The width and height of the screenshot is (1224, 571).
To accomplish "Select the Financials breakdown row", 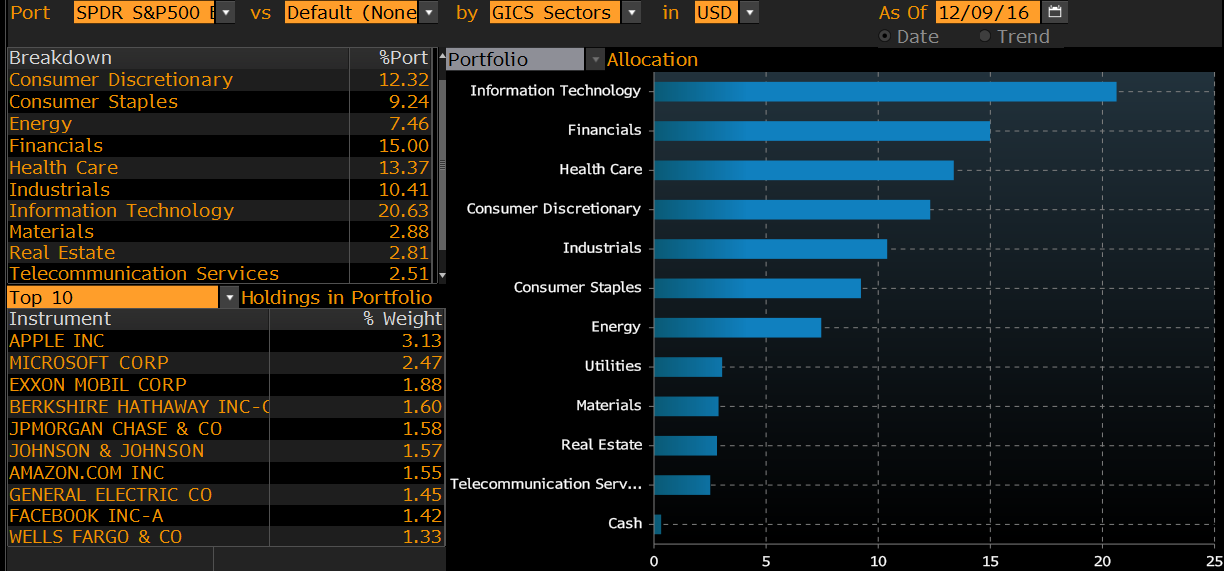I will click(x=219, y=146).
